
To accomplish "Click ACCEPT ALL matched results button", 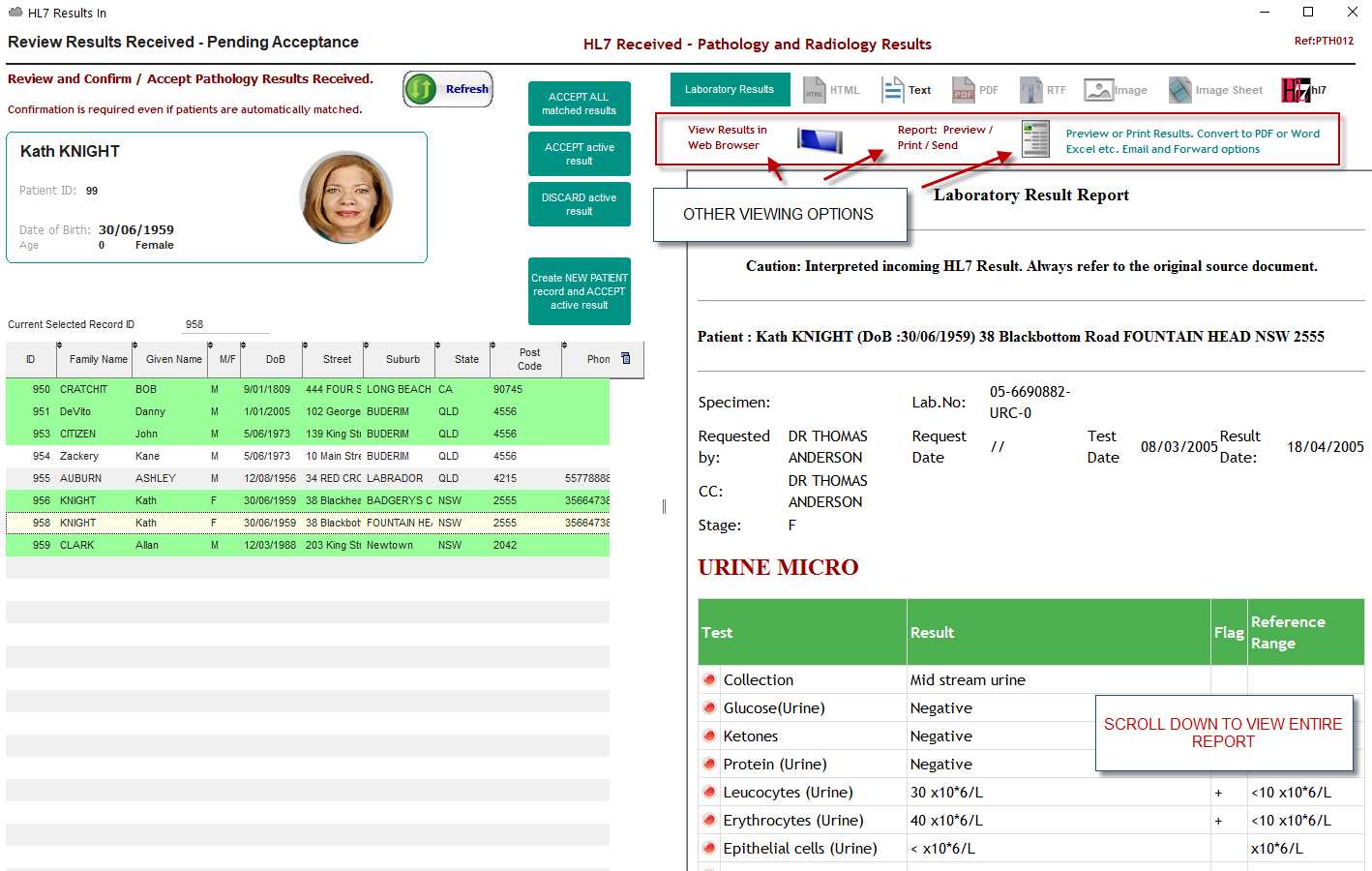I will [x=580, y=104].
